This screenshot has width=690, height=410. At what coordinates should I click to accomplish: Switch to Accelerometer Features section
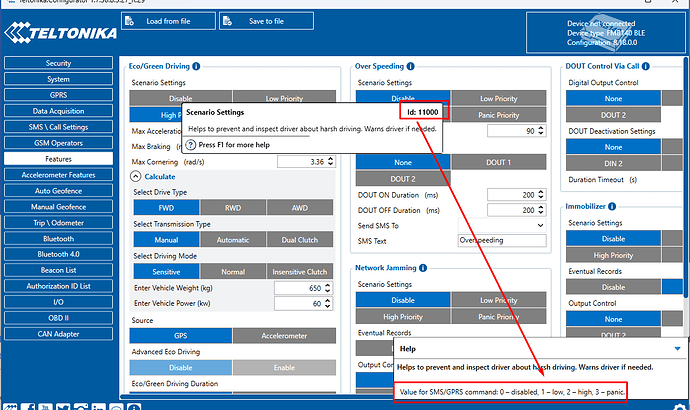coord(59,175)
